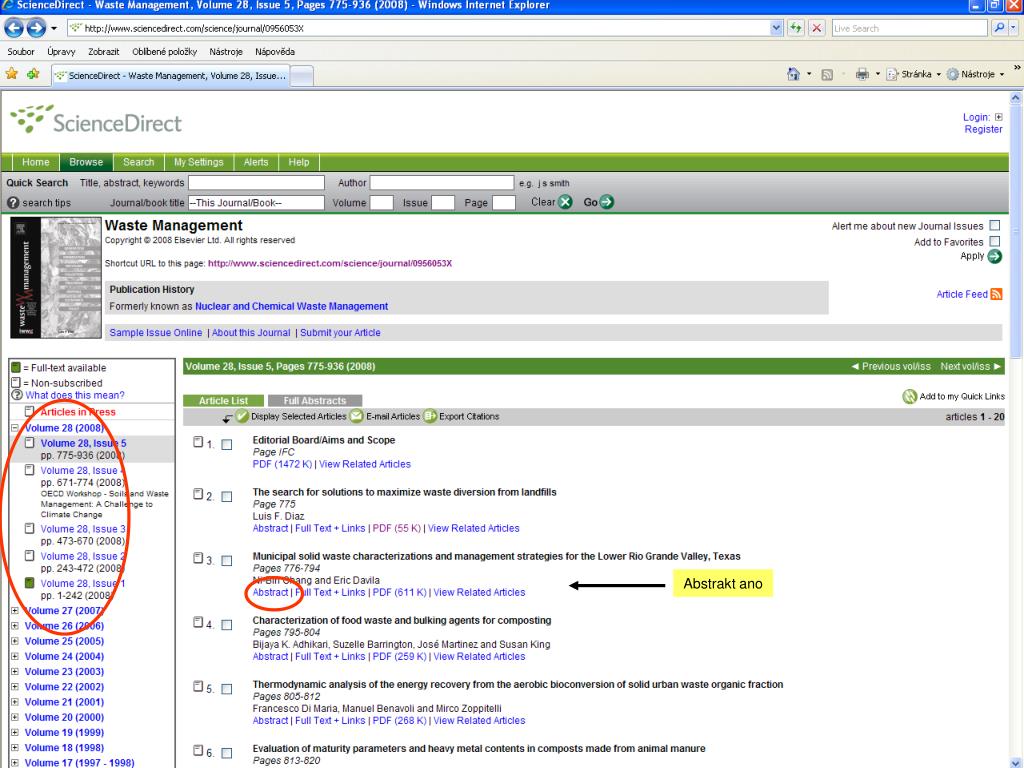Select checkbox for article 4 food waste composting
This screenshot has width=1024, height=768.
click(227, 625)
